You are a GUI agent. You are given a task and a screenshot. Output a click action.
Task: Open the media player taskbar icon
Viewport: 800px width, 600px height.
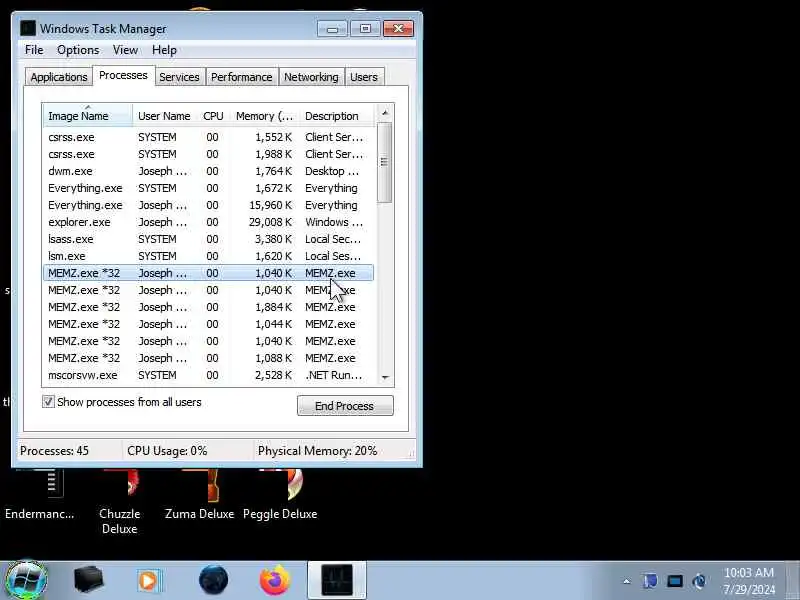pos(149,581)
